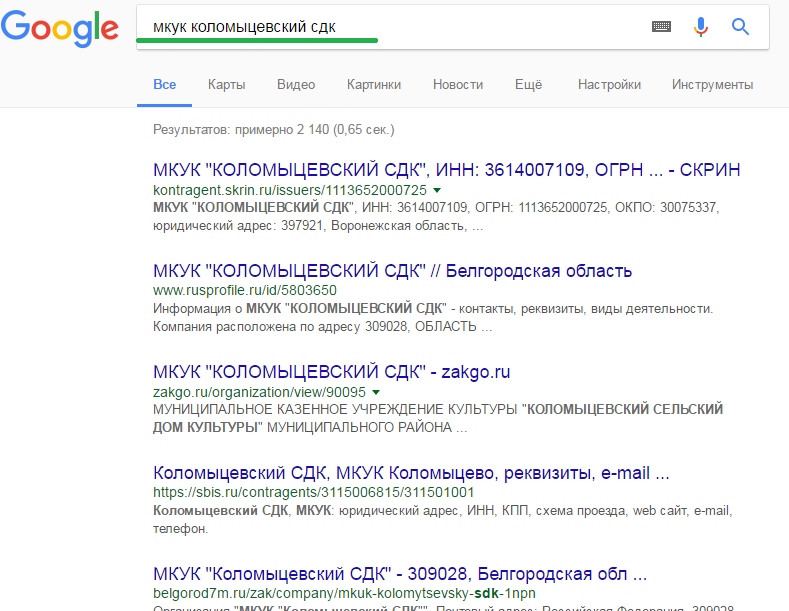Switch to the Видео tab

point(296,85)
